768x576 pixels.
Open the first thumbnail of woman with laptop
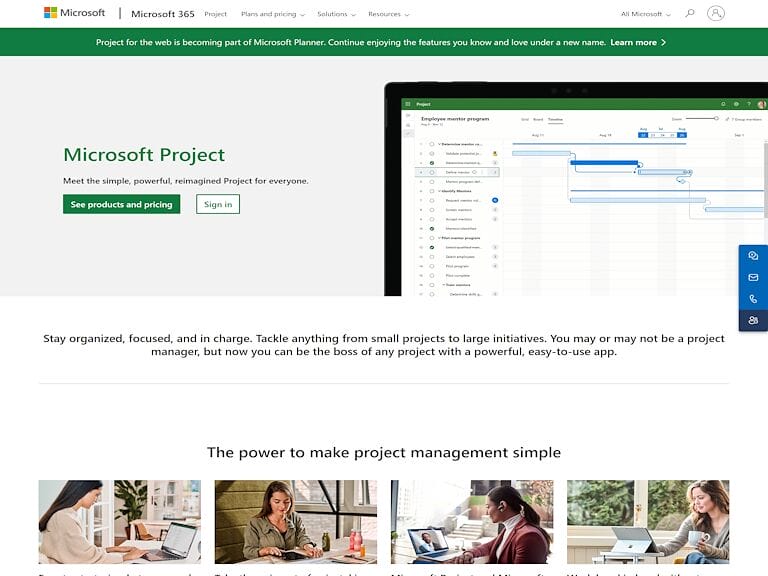coord(119,522)
